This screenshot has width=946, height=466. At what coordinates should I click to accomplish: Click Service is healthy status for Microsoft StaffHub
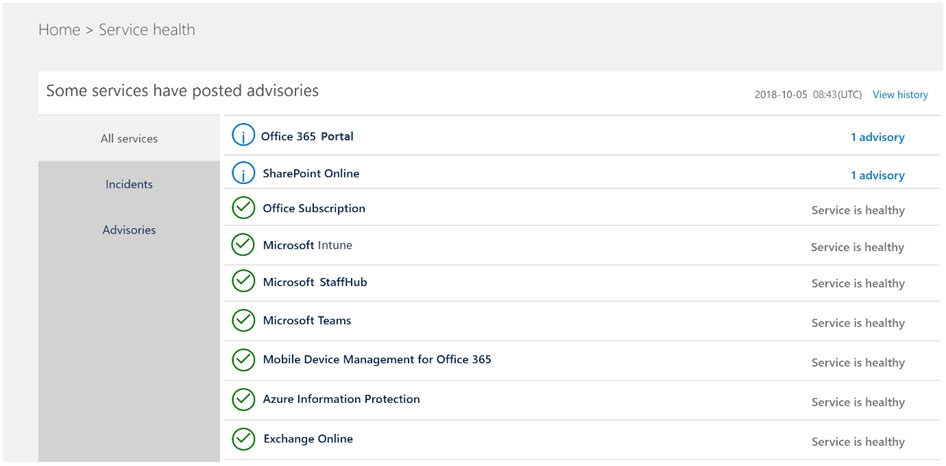(x=858, y=284)
